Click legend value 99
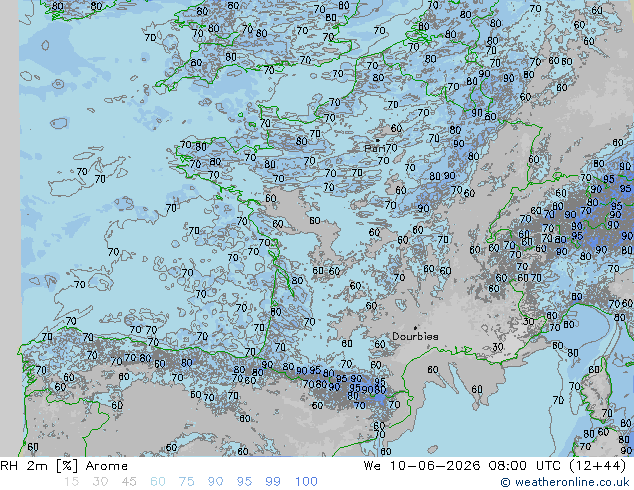This screenshot has width=634, height=490. pos(273,482)
